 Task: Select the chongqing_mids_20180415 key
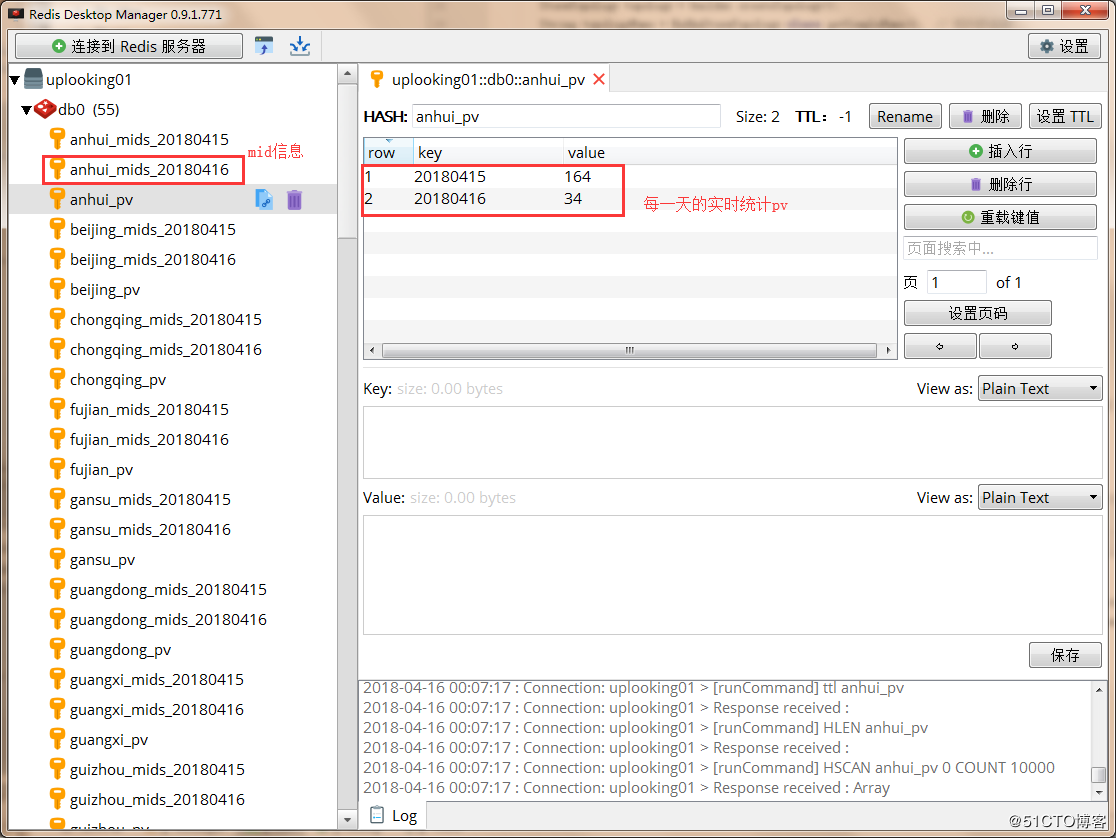coord(166,320)
